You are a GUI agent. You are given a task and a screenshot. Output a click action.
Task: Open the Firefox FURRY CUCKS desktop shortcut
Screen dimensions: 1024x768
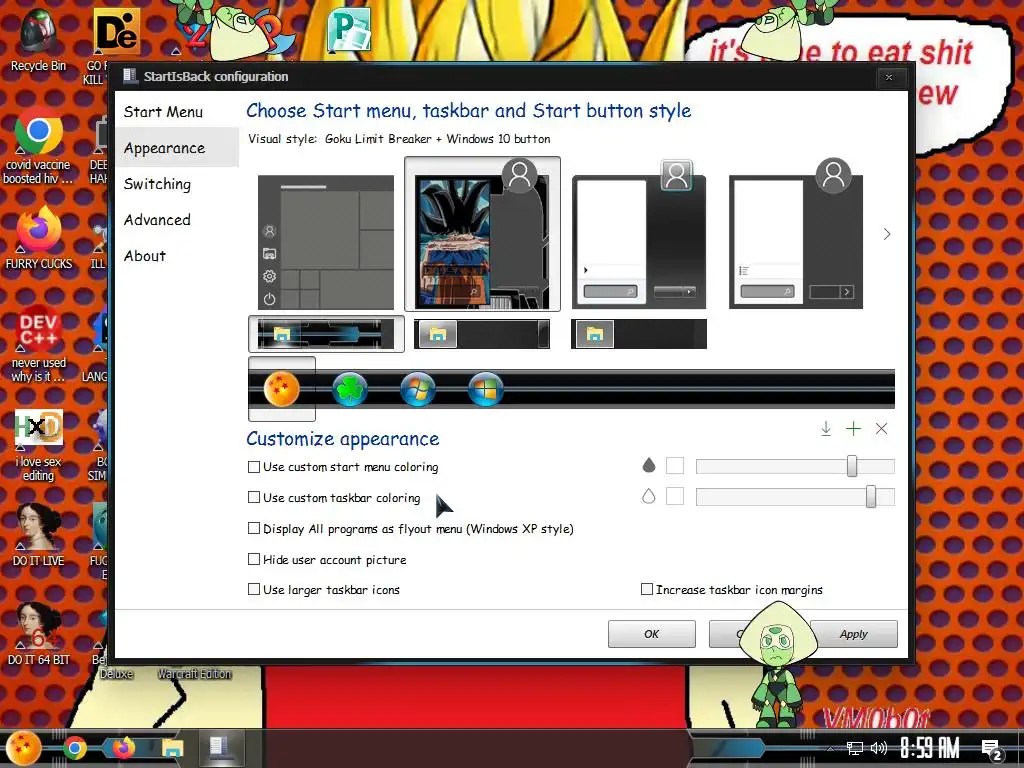point(39,238)
